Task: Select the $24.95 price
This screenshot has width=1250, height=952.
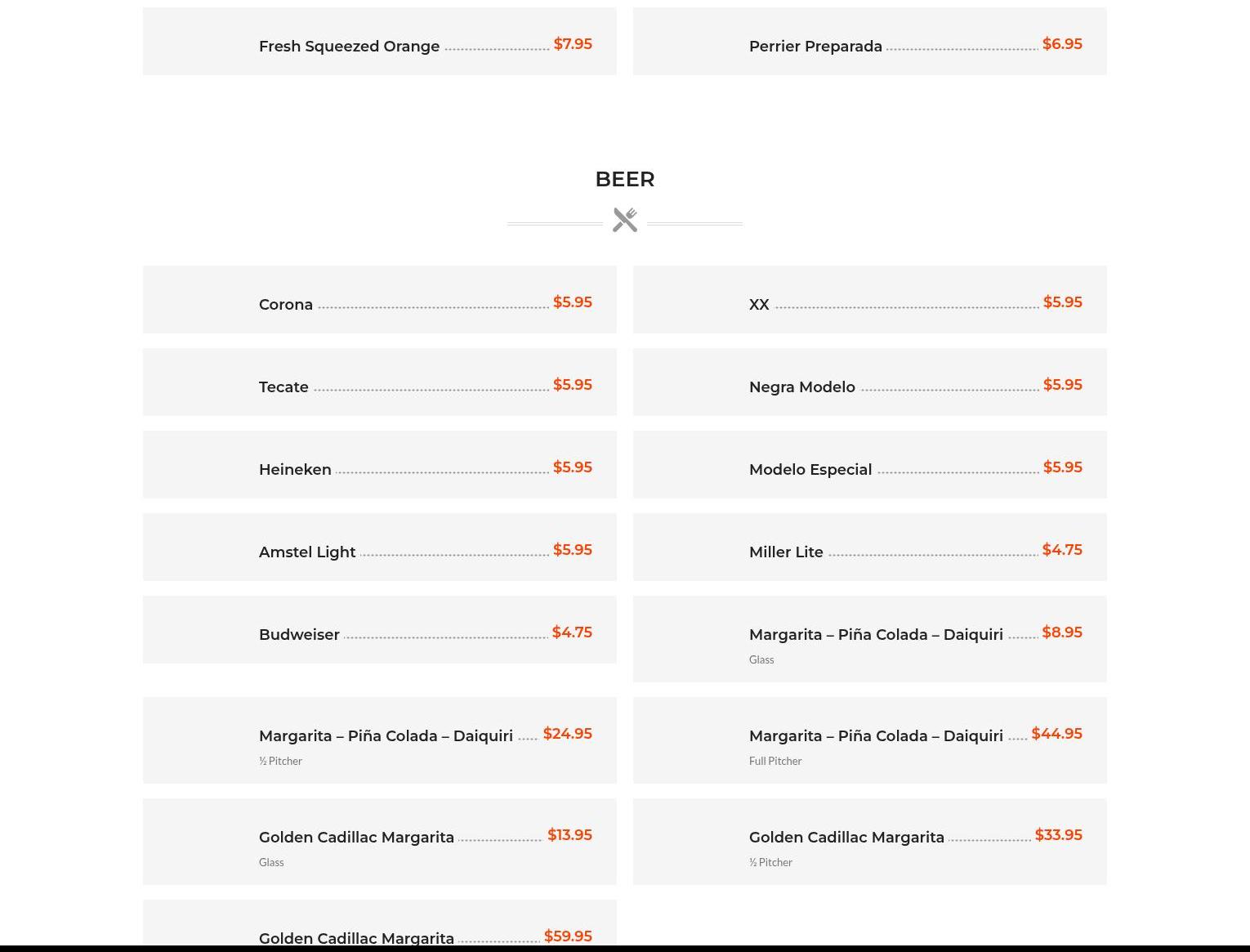Action: [568, 734]
